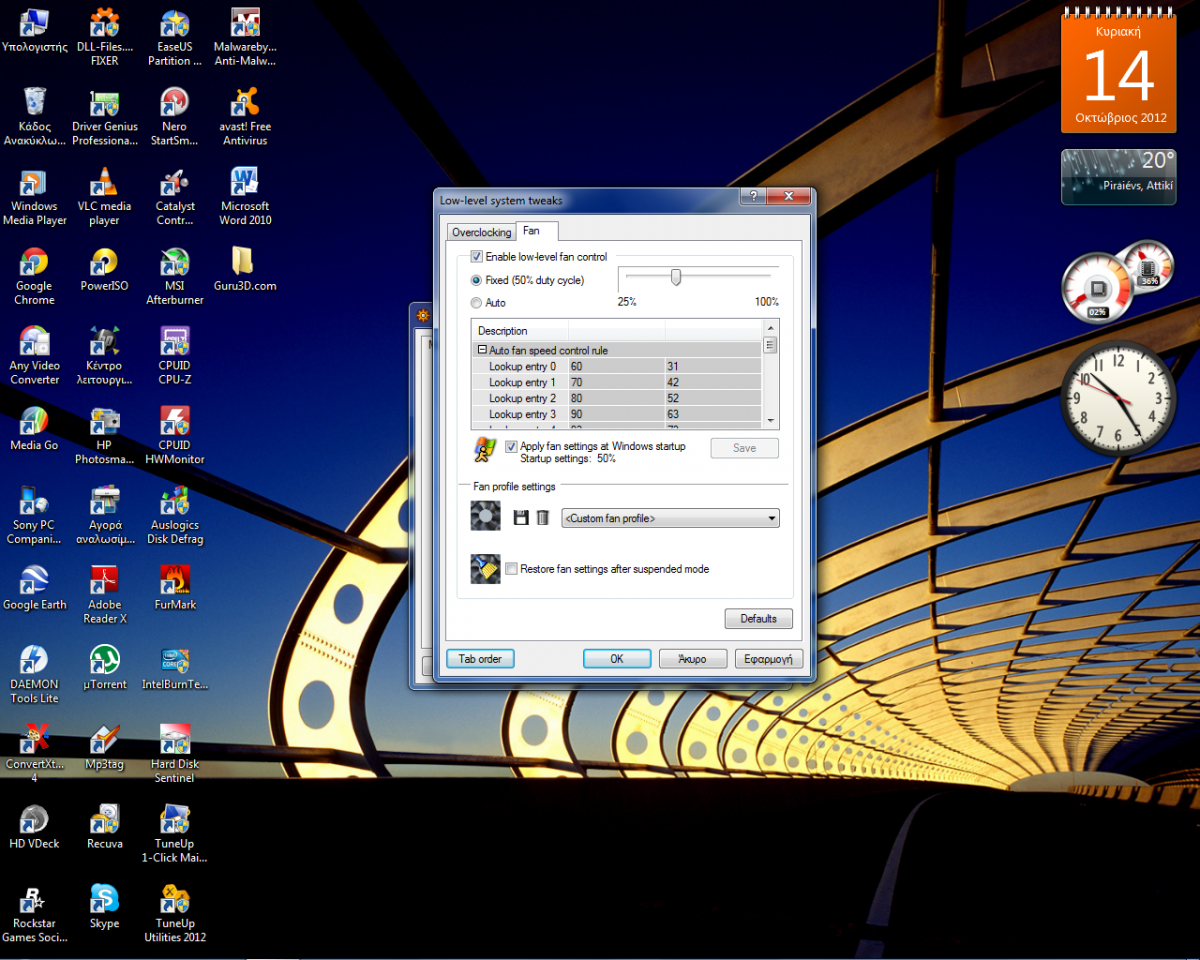Open Nero StartSmart shortcut

(175, 117)
